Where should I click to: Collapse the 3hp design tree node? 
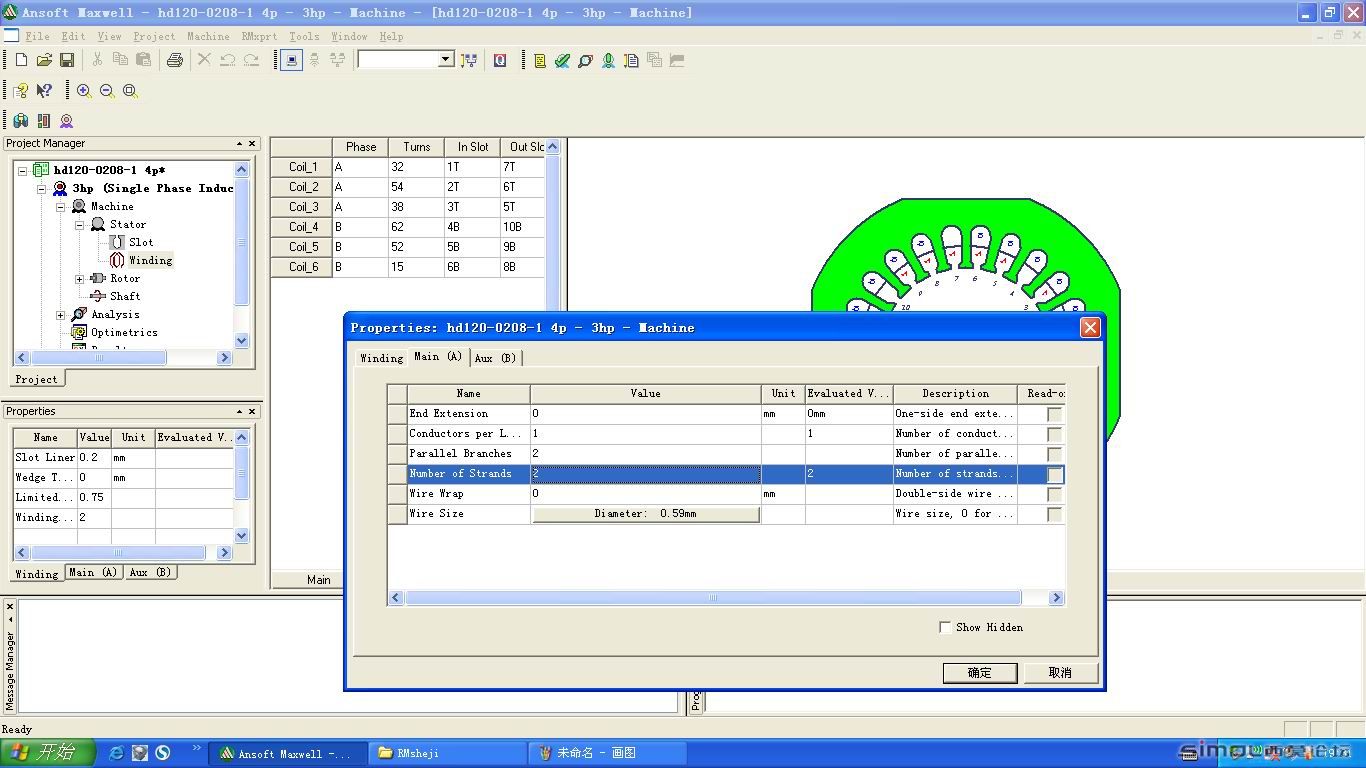pyautogui.click(x=42, y=188)
